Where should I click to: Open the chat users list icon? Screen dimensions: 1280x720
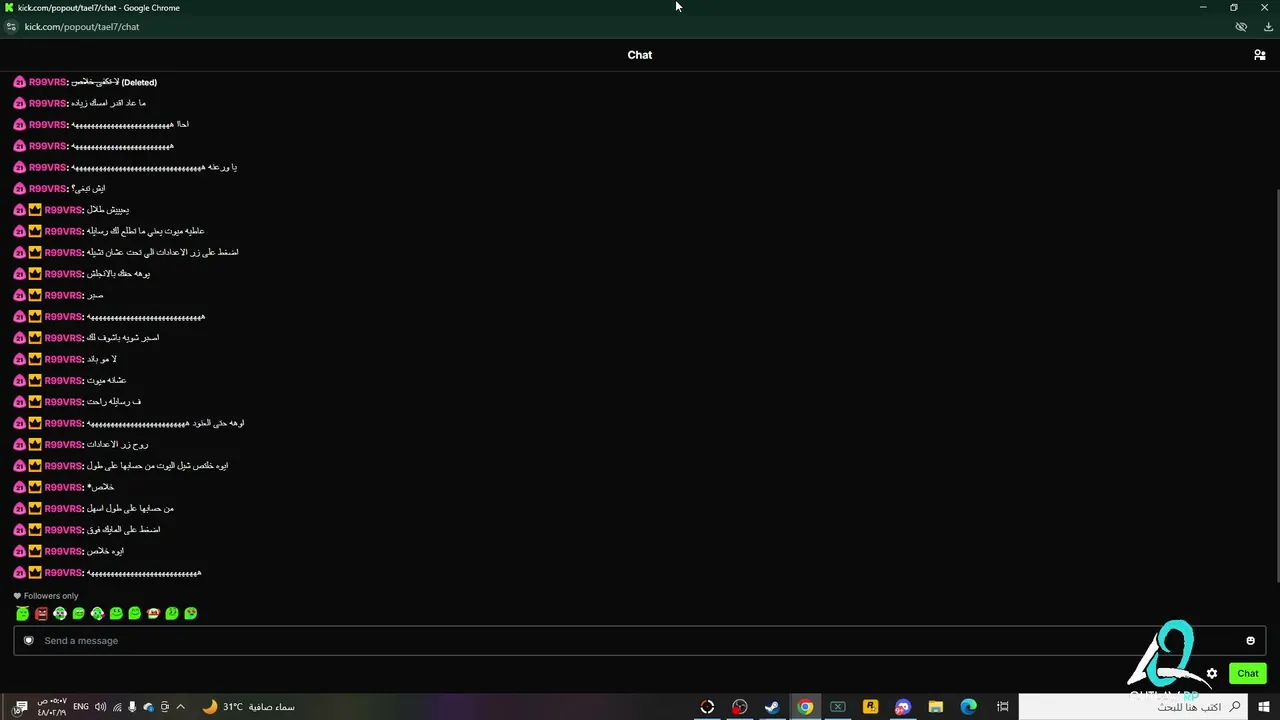1259,55
